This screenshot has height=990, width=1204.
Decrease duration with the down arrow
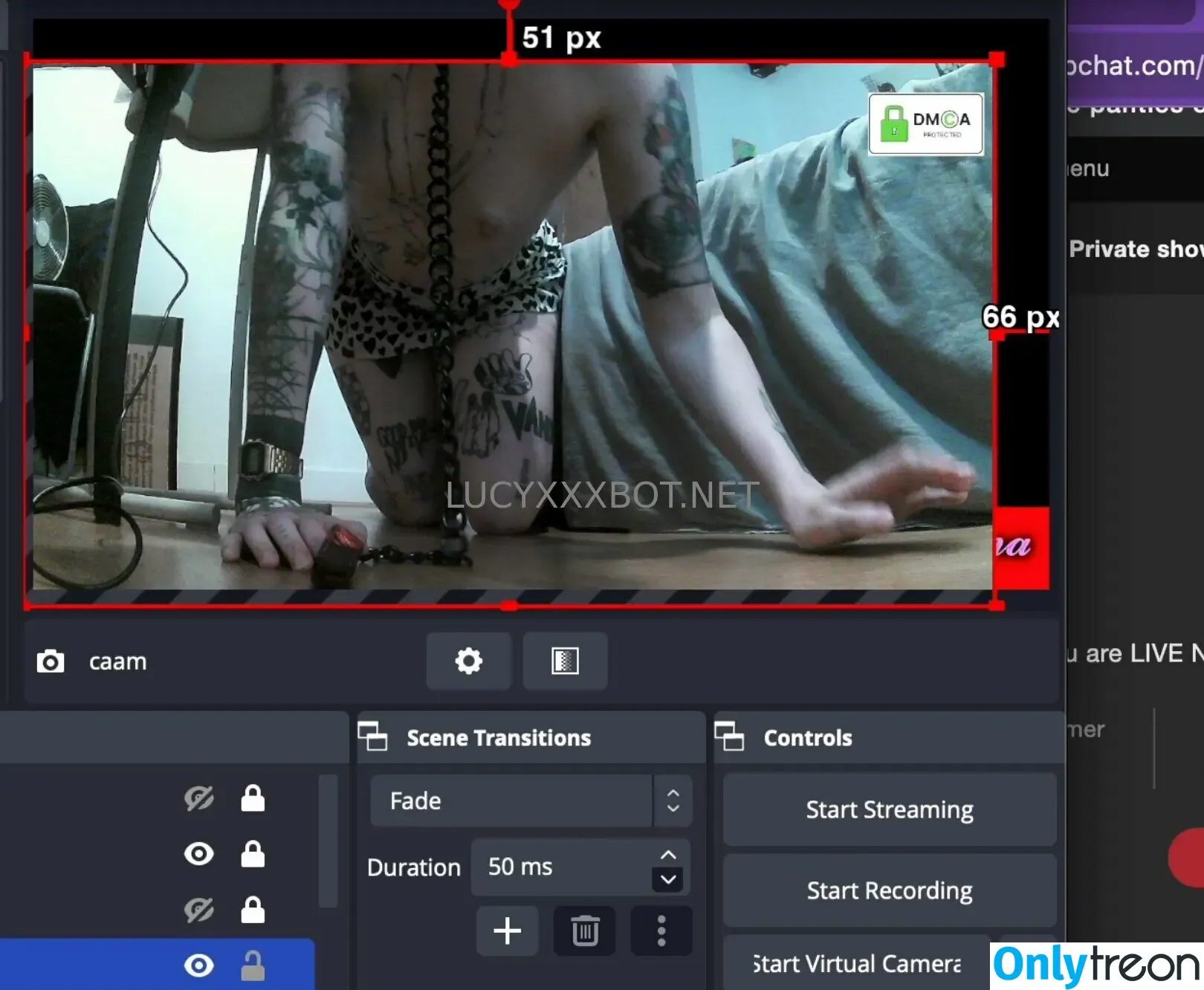(x=668, y=880)
